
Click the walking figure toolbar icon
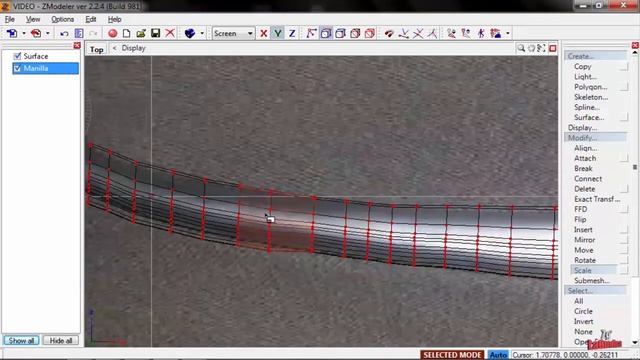481,33
